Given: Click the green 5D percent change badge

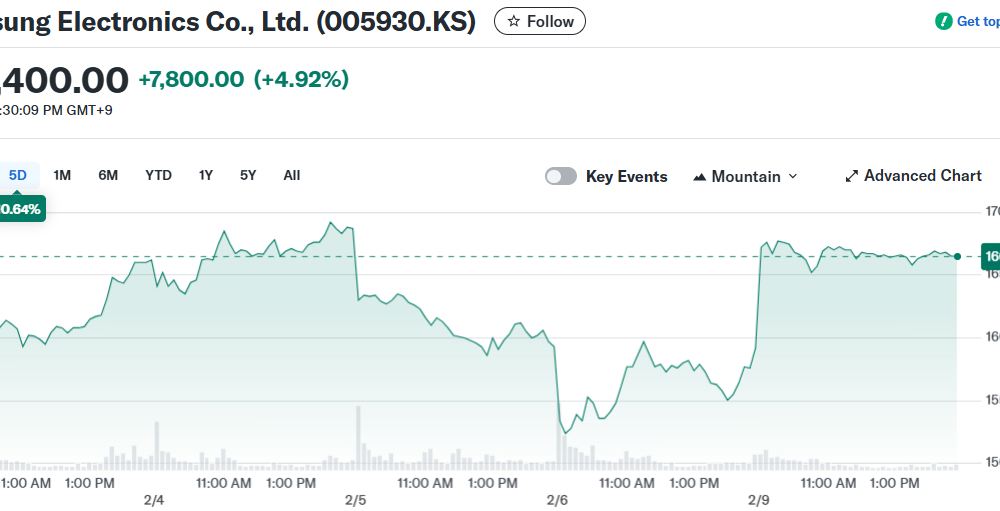Looking at the screenshot, I should tap(22, 209).
